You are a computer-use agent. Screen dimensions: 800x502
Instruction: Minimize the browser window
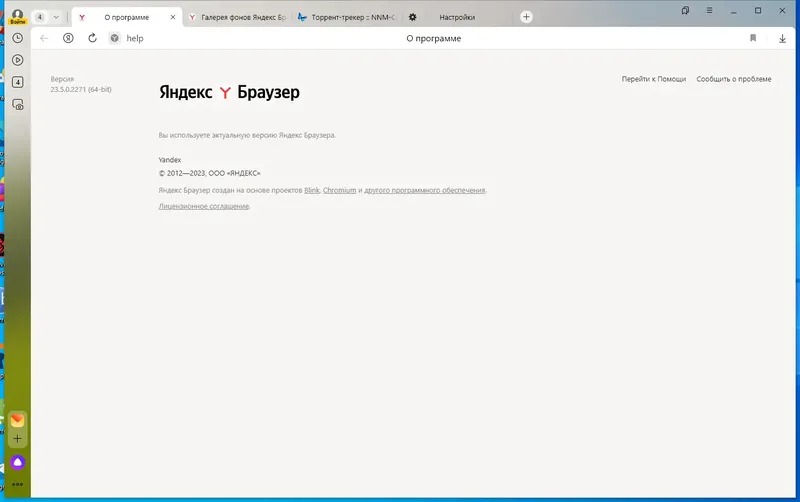(x=734, y=10)
